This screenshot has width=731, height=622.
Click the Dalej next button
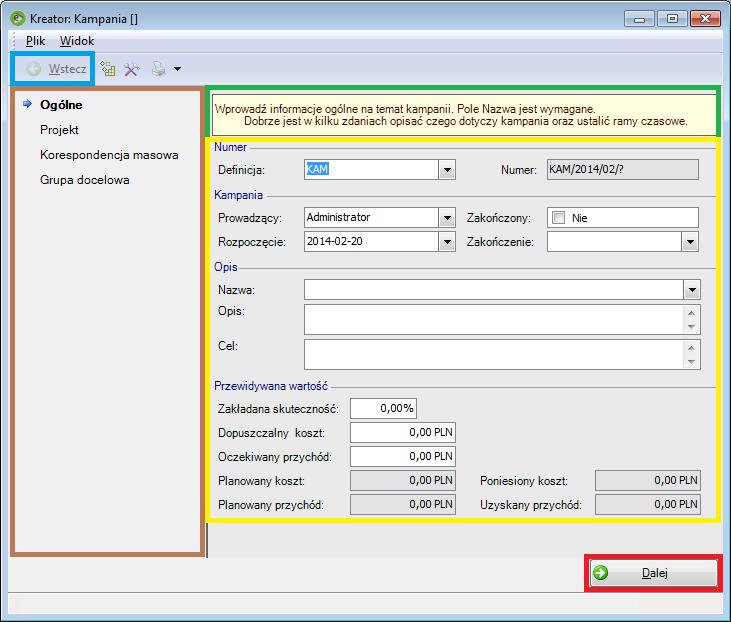tap(653, 573)
